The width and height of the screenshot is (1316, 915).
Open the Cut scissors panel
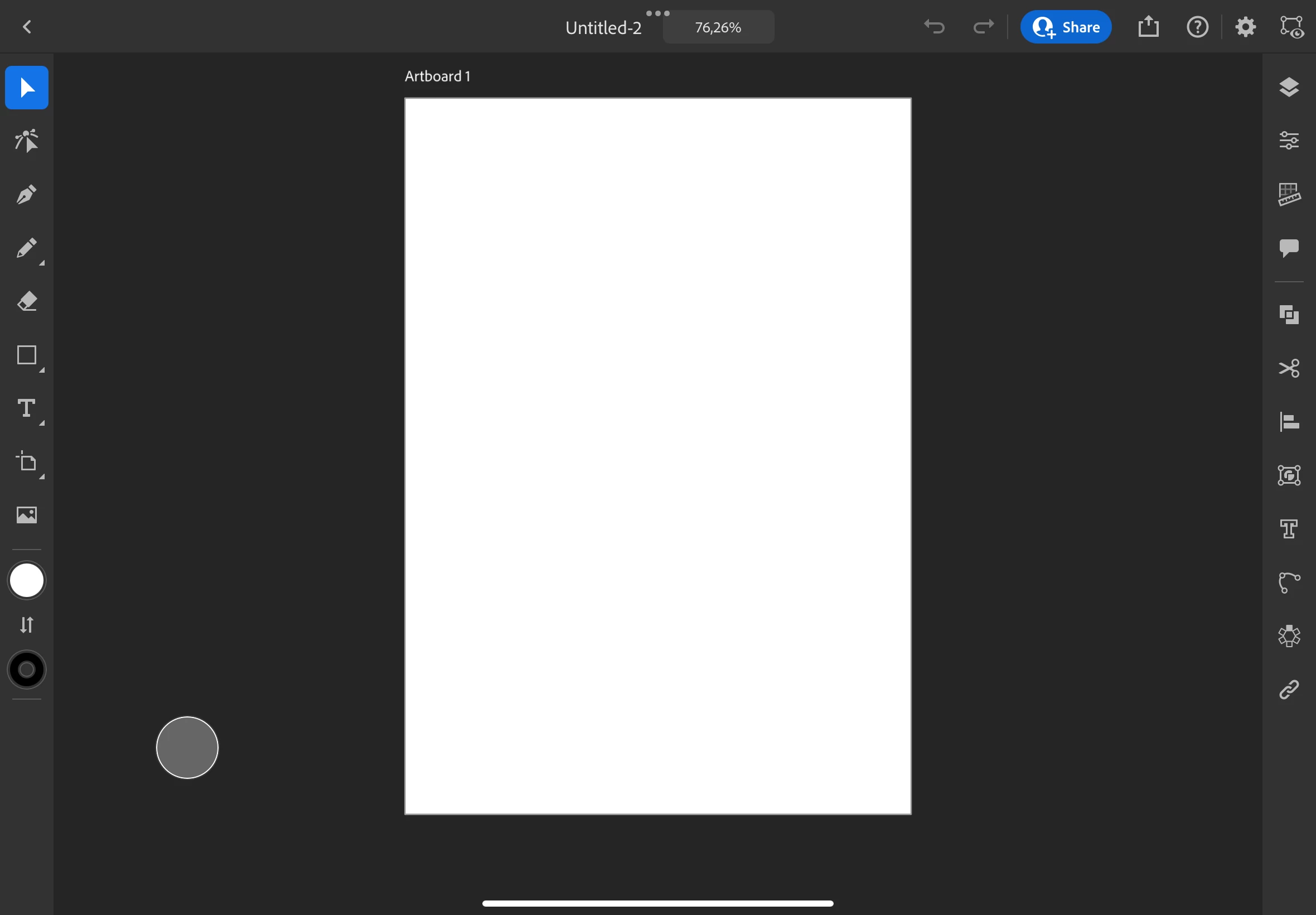(1289, 368)
